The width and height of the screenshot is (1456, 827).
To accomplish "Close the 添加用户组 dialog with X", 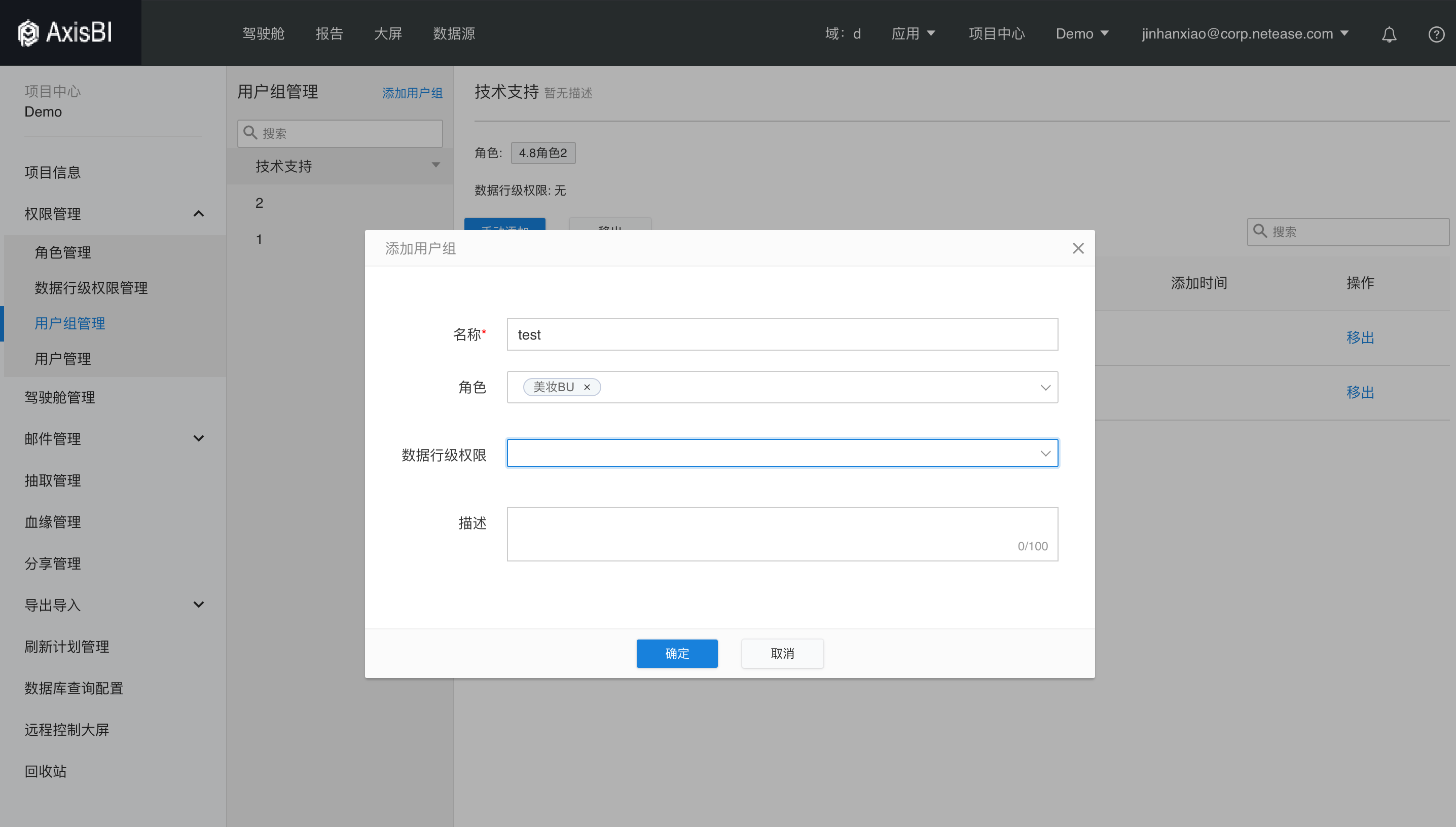I will tap(1078, 248).
